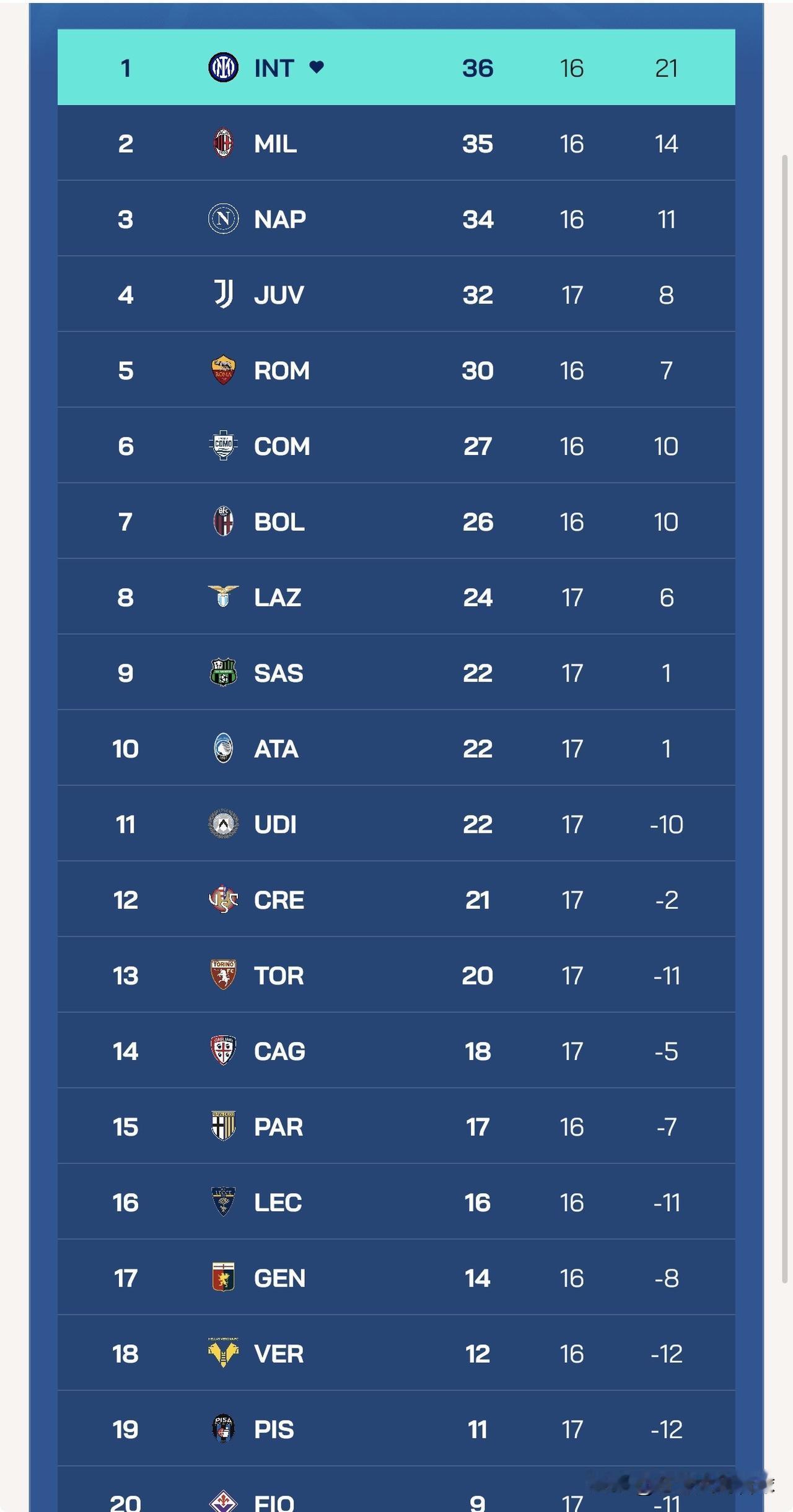This screenshot has height=1512, width=793.
Task: Select the Lazio eagle crest
Action: pyautogui.click(x=223, y=596)
